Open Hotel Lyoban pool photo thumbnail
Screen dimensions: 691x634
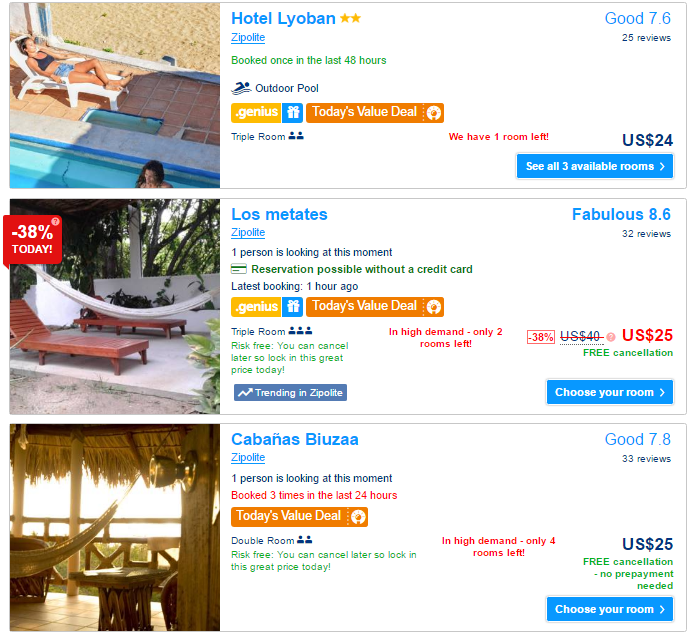115,95
